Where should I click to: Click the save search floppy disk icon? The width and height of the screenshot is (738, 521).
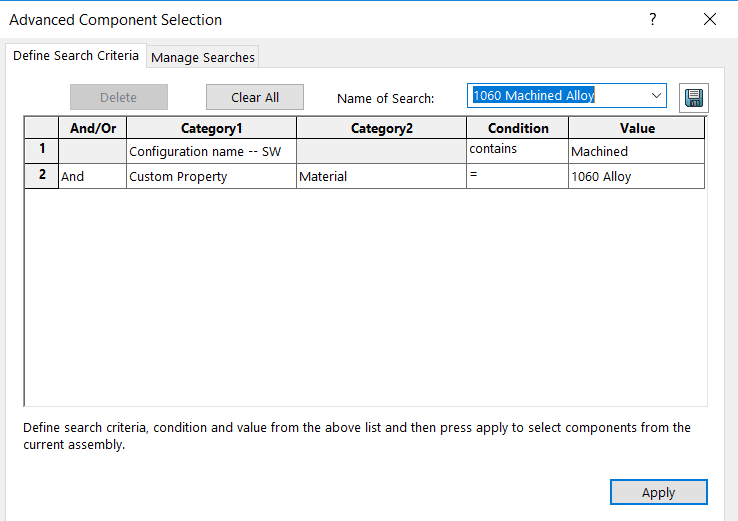(693, 97)
